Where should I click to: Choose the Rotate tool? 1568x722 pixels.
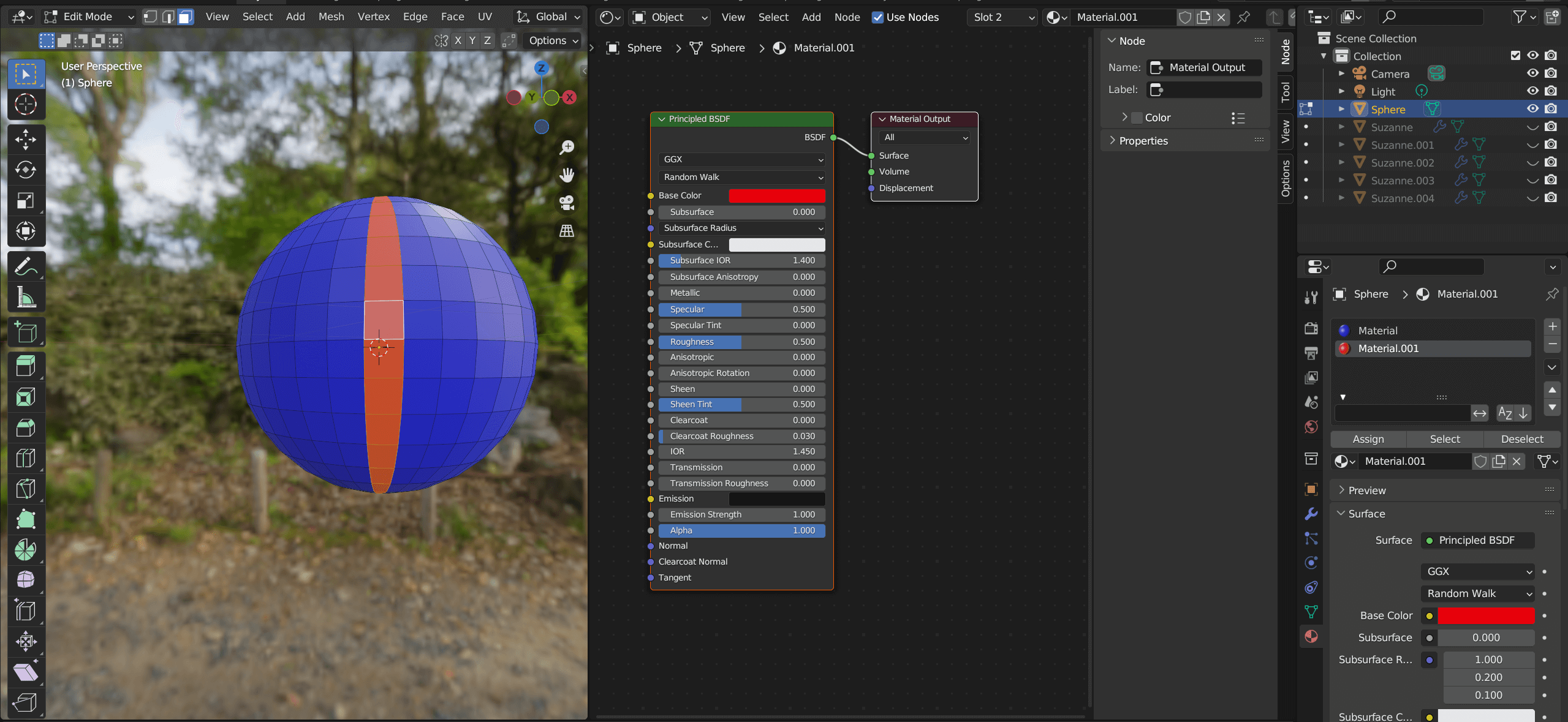tap(26, 170)
